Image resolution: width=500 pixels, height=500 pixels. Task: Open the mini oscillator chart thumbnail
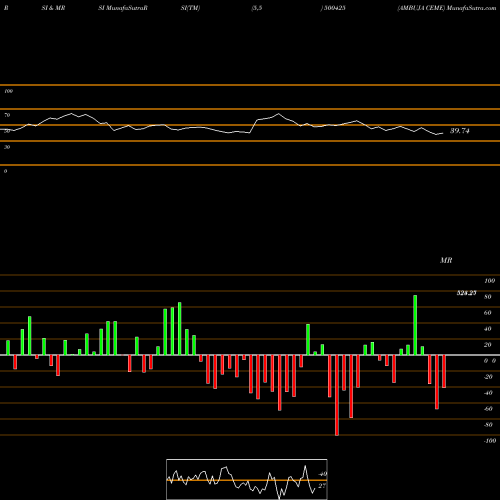click(247, 479)
